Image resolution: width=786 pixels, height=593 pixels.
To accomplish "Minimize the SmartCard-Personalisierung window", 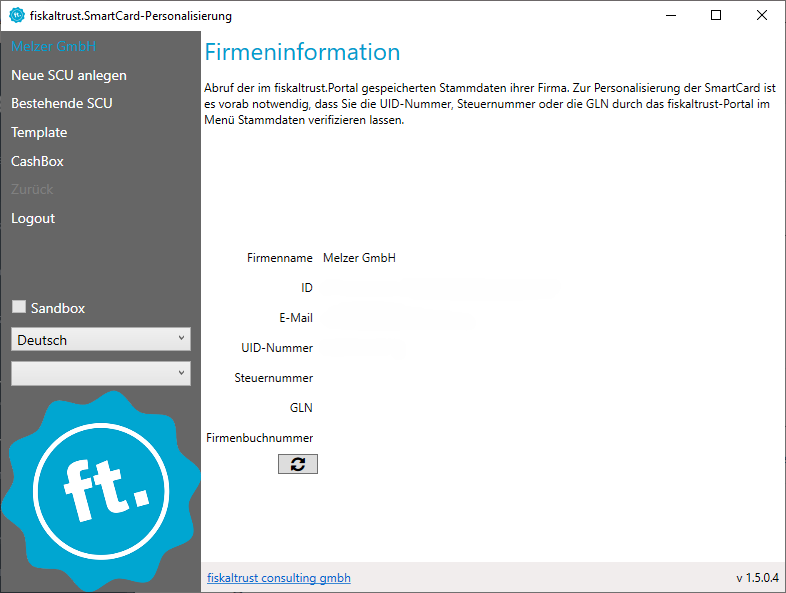I will pyautogui.click(x=671, y=16).
